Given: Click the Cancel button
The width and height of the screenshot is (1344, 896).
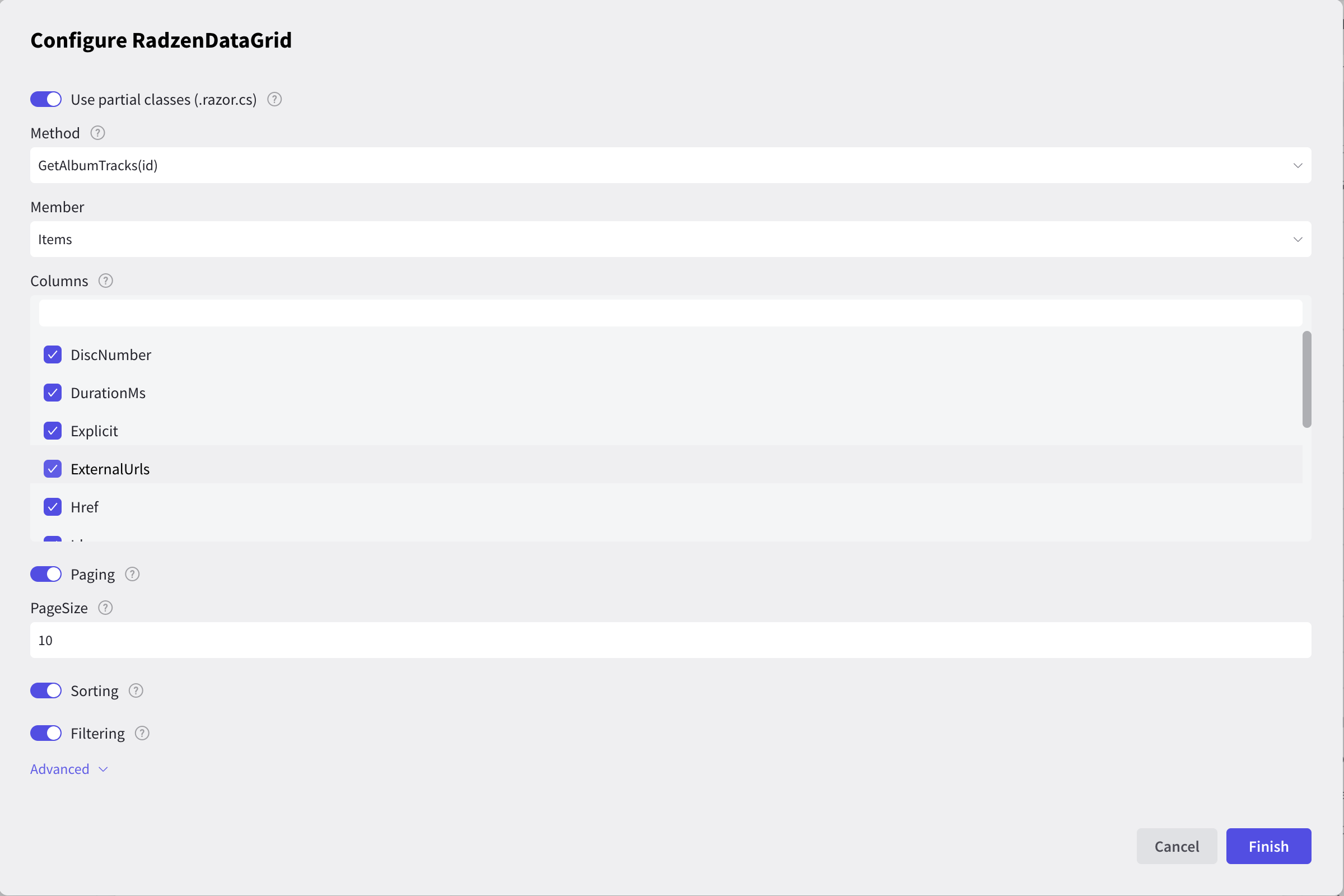Looking at the screenshot, I should (x=1177, y=846).
